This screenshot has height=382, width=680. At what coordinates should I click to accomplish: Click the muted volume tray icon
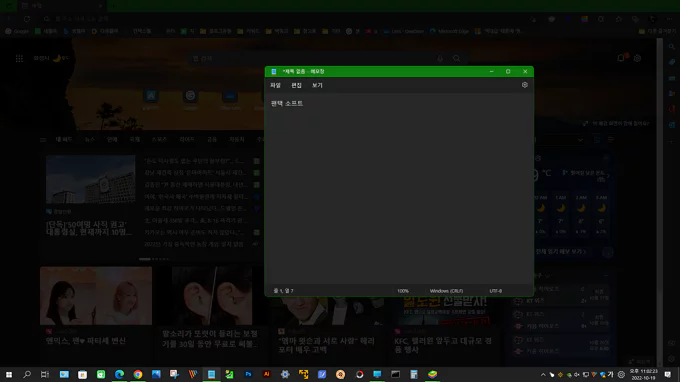pyautogui.click(x=577, y=375)
